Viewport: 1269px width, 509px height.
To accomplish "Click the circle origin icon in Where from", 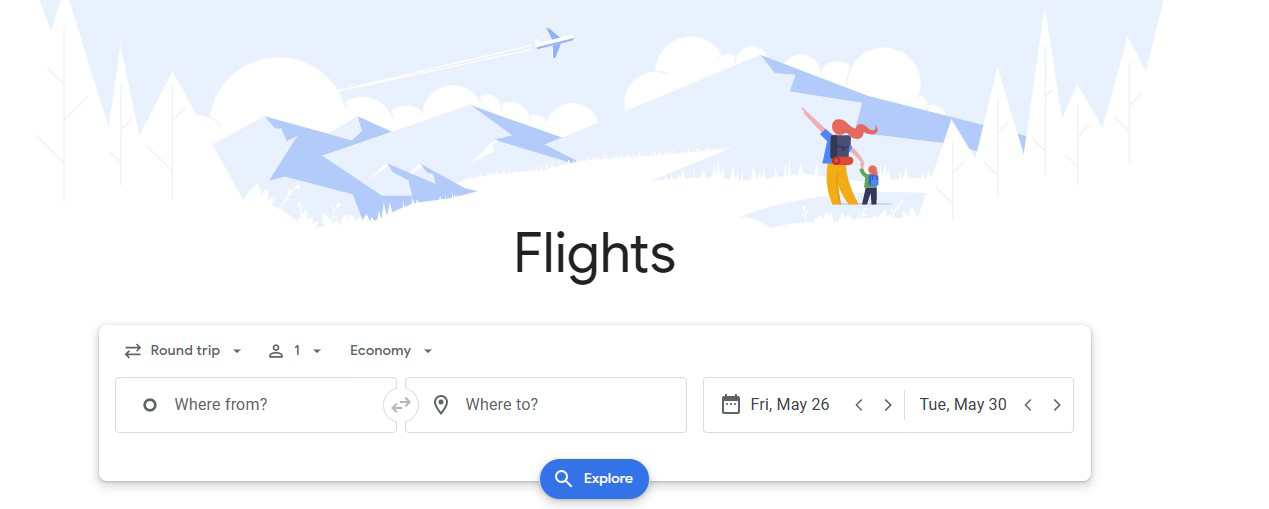I will (x=150, y=405).
